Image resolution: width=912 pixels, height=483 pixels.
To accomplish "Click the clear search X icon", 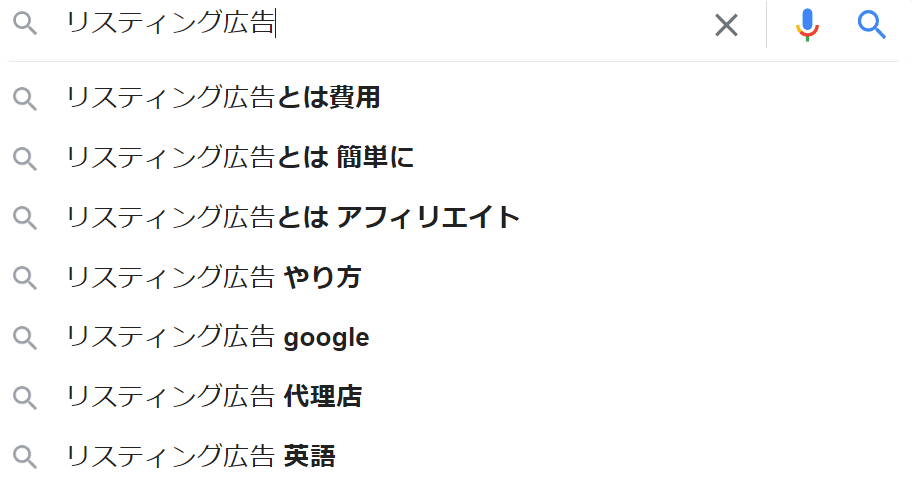I will (x=726, y=25).
